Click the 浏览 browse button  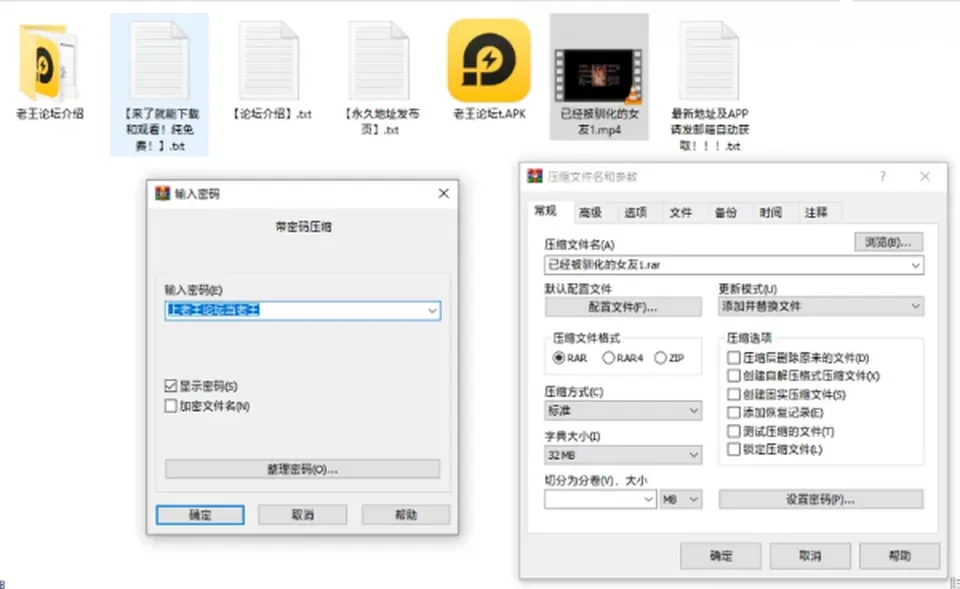[888, 242]
